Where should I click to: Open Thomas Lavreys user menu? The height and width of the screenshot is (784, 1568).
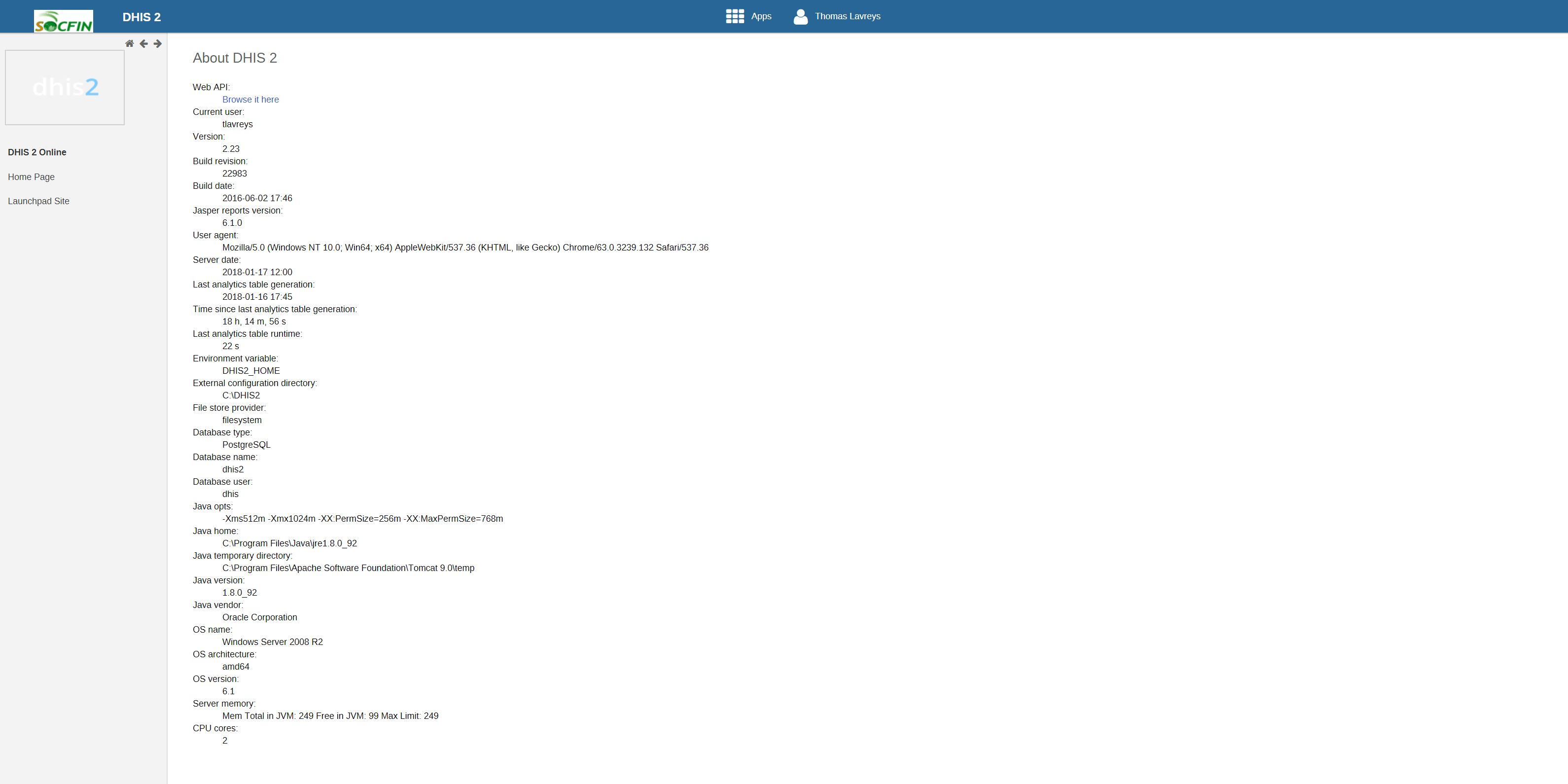coord(847,16)
